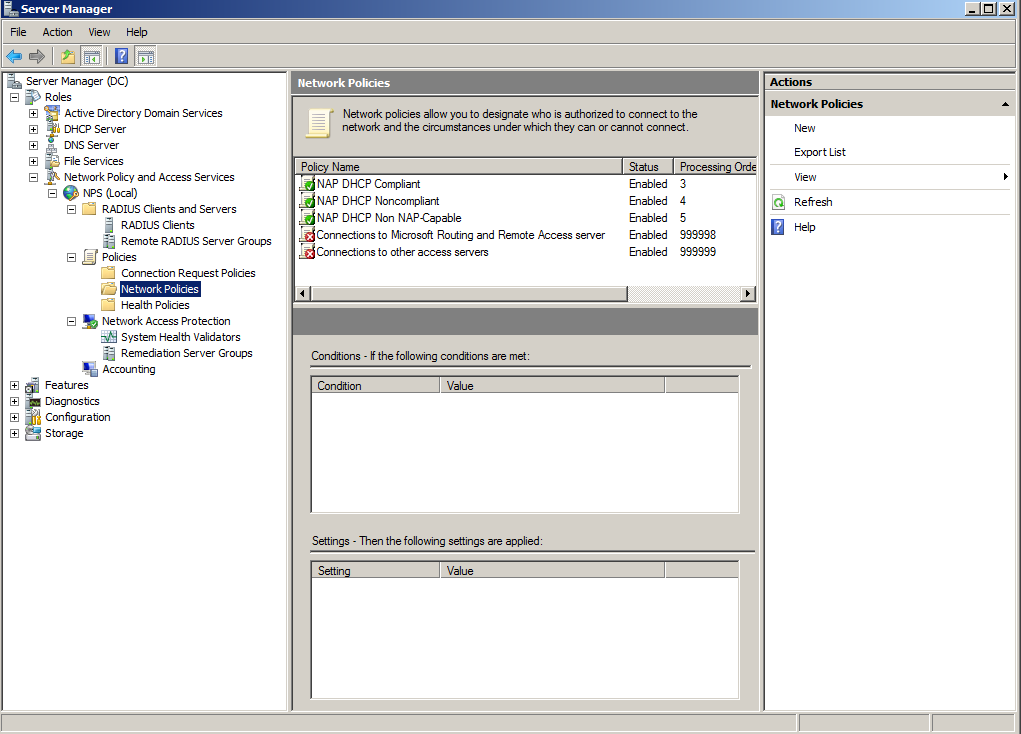Screen dimensions: 1021x734
Task: Click the Connections to other access servers icon
Action: [307, 252]
